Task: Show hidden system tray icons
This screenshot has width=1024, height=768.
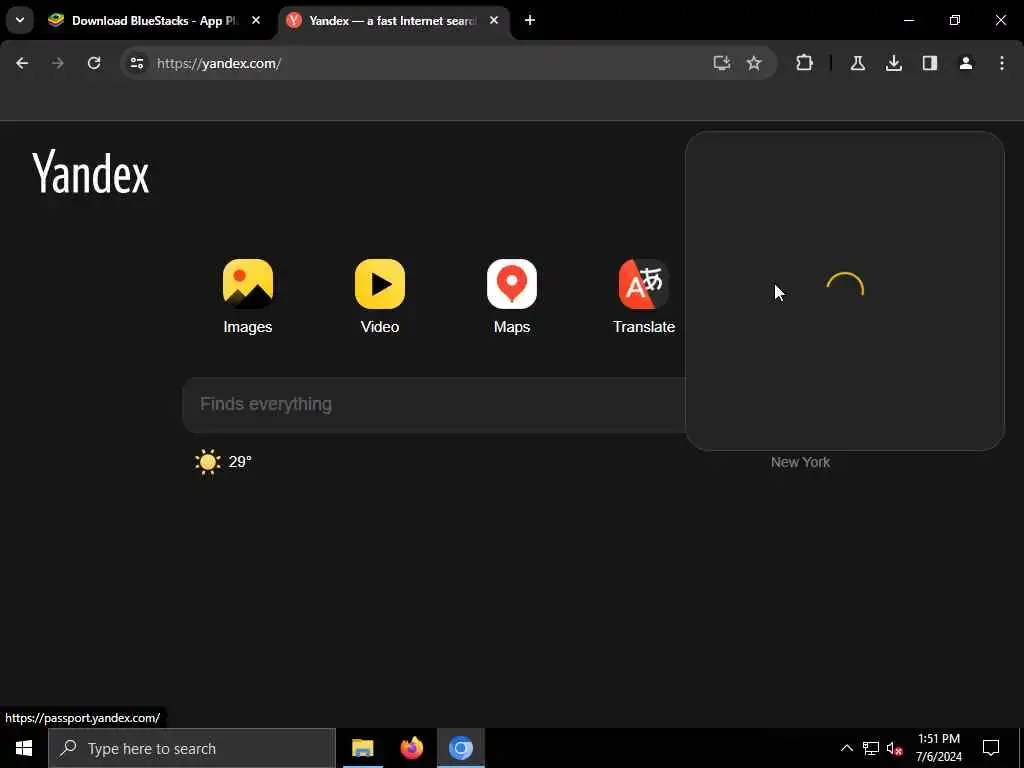Action: point(846,748)
